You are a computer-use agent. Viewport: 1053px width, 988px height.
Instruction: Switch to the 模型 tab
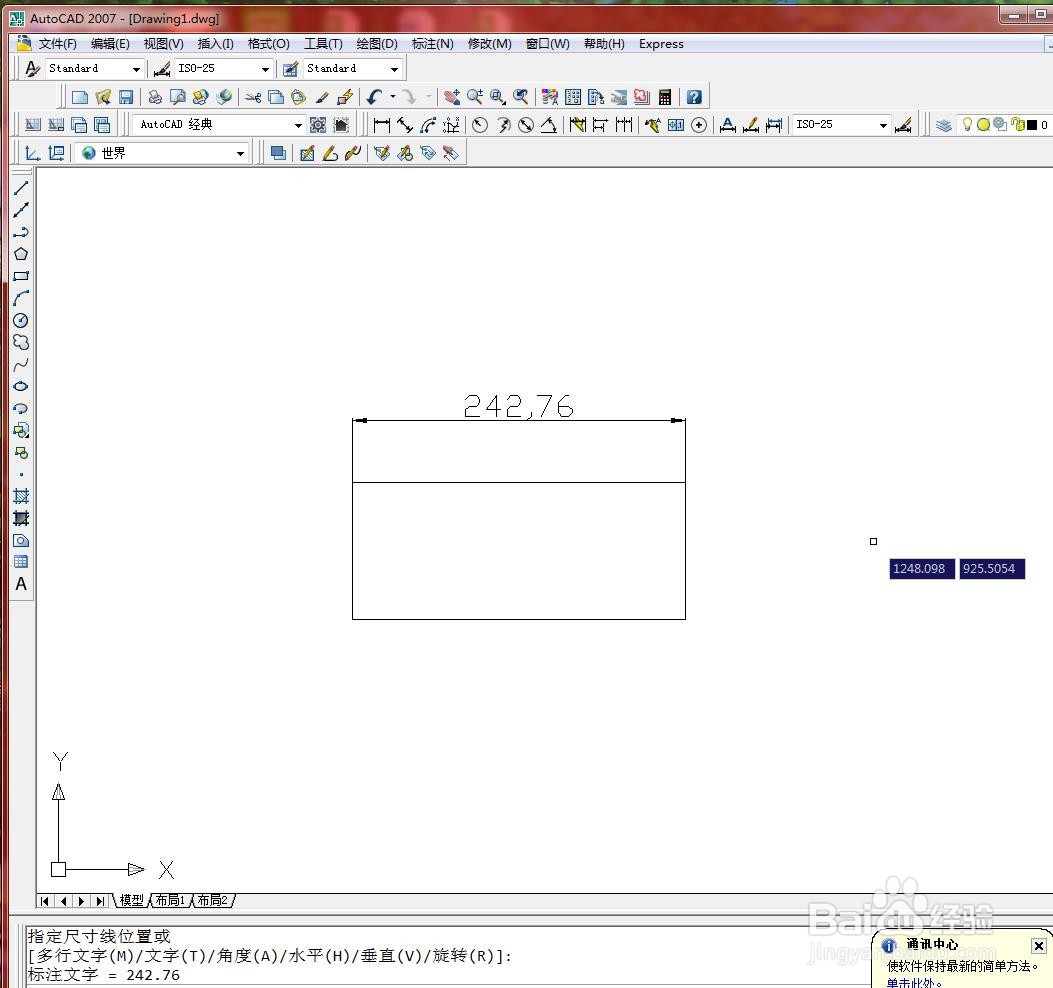[132, 900]
